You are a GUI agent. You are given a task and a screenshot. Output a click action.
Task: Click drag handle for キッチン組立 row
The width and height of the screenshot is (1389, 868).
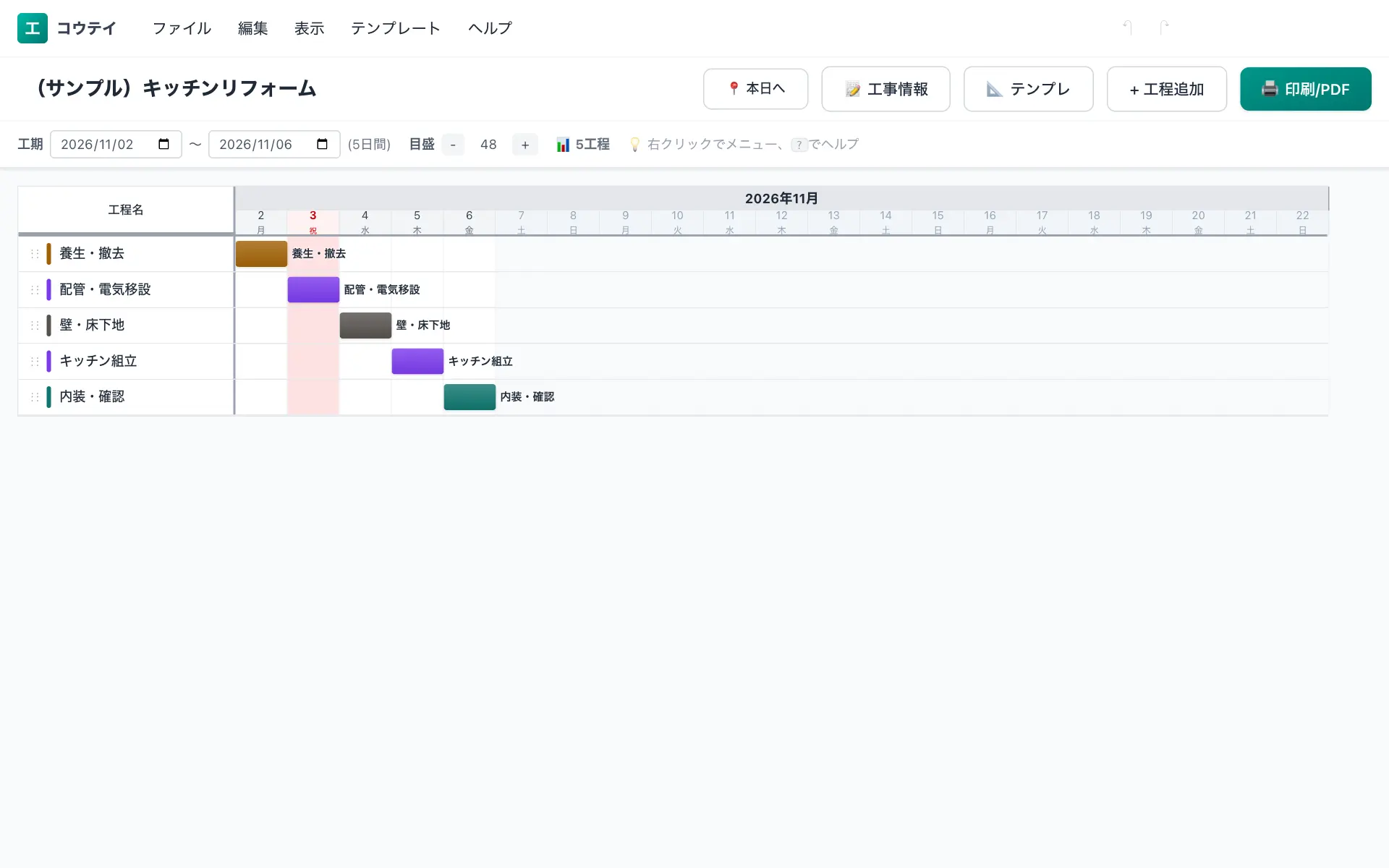click(34, 362)
